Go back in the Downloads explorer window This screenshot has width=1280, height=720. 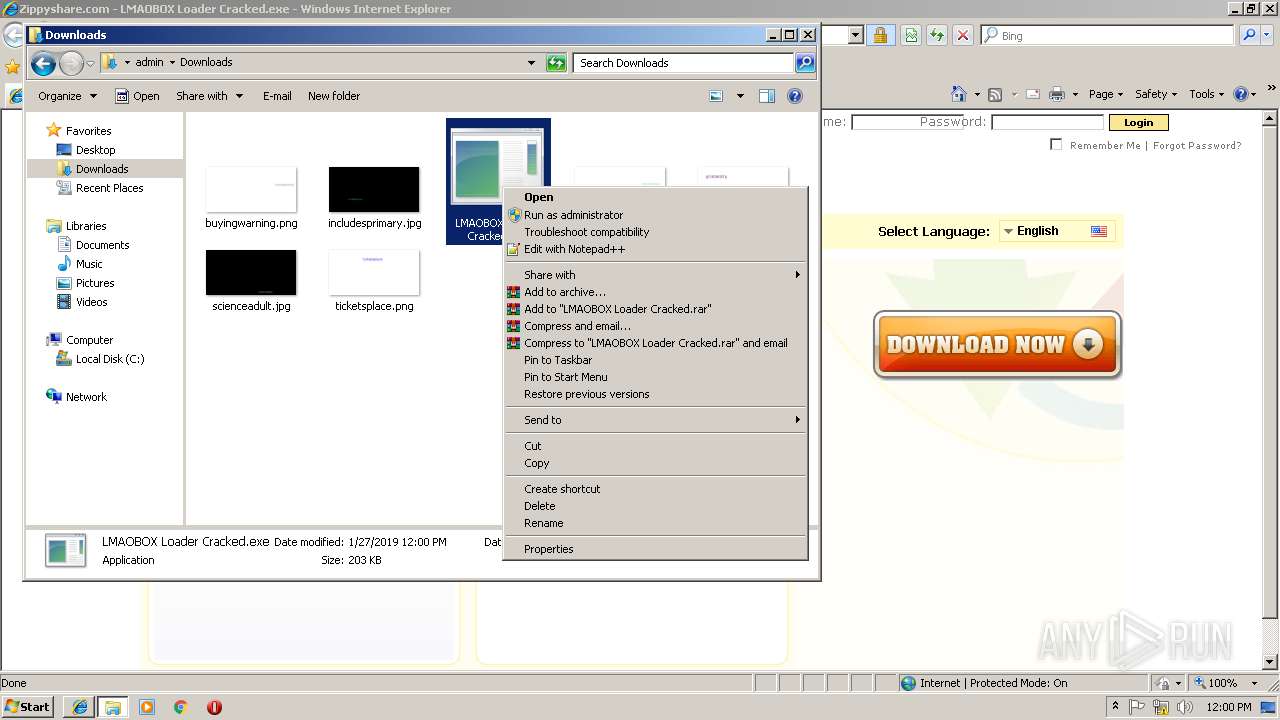coord(43,64)
